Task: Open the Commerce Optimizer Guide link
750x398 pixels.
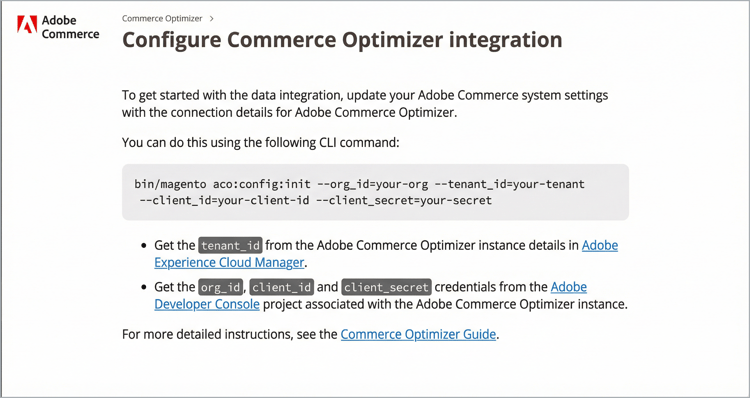Action: coord(418,334)
